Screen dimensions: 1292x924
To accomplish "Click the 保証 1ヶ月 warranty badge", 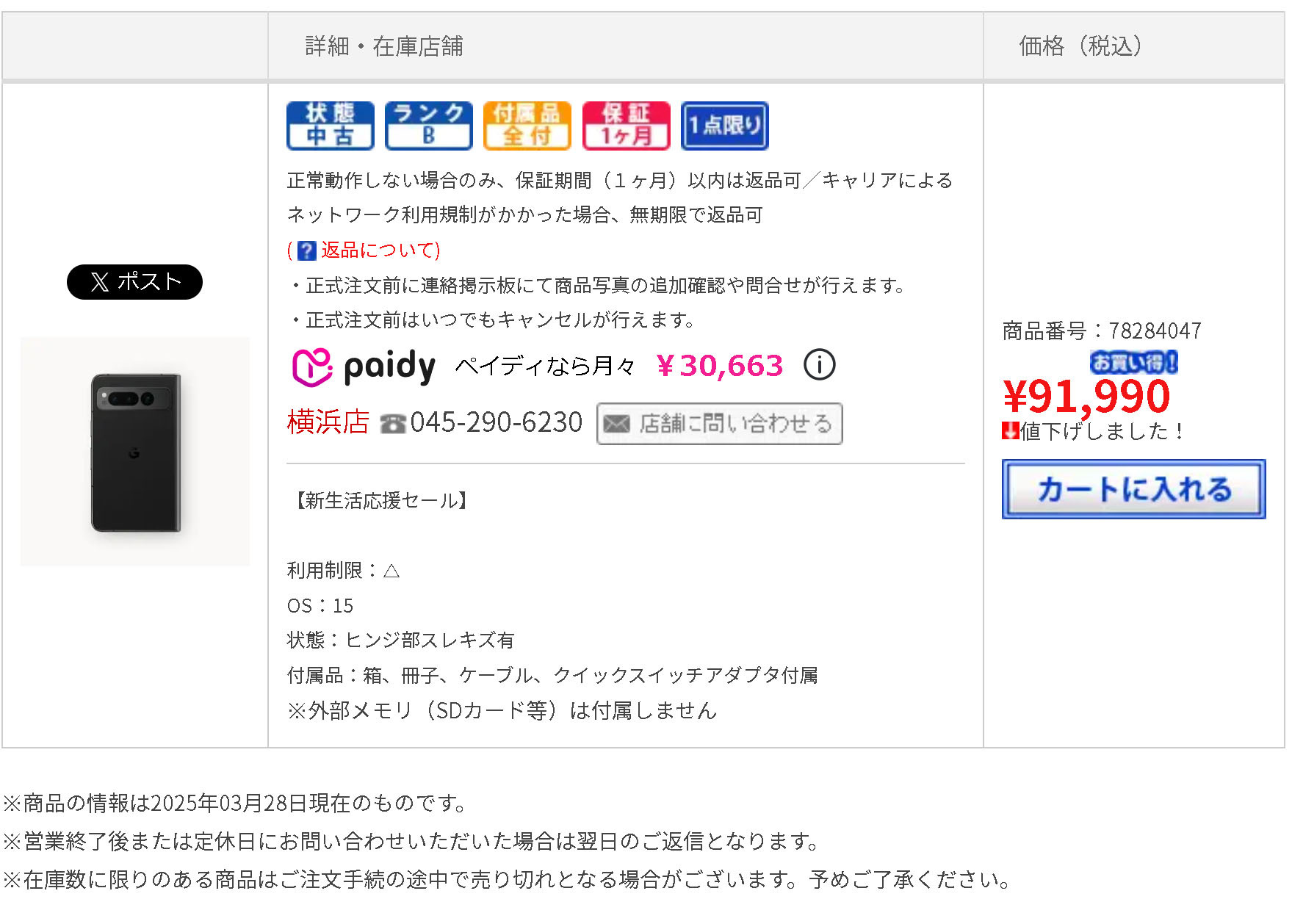I will pyautogui.click(x=626, y=126).
